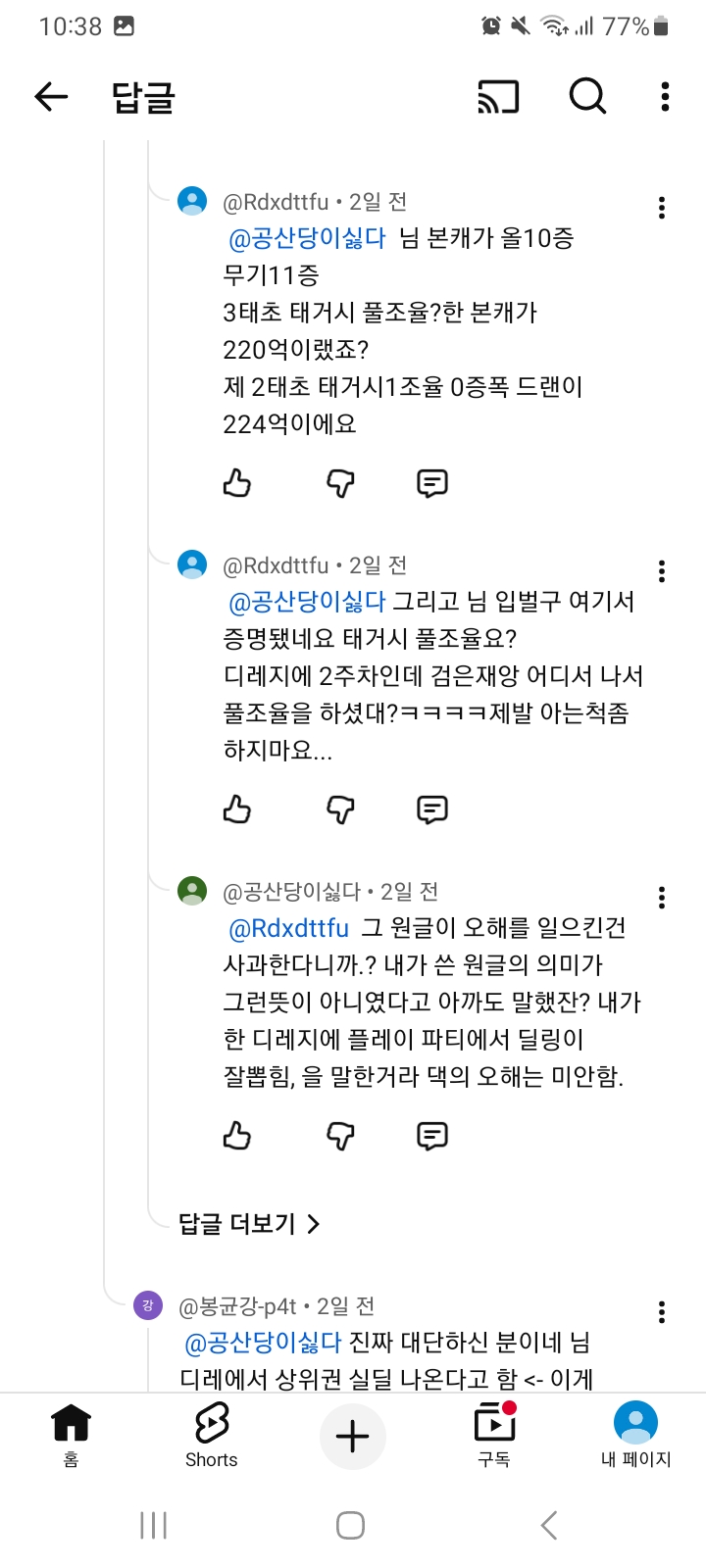Expand 답글 더보기 to show more replies

coord(249,1223)
